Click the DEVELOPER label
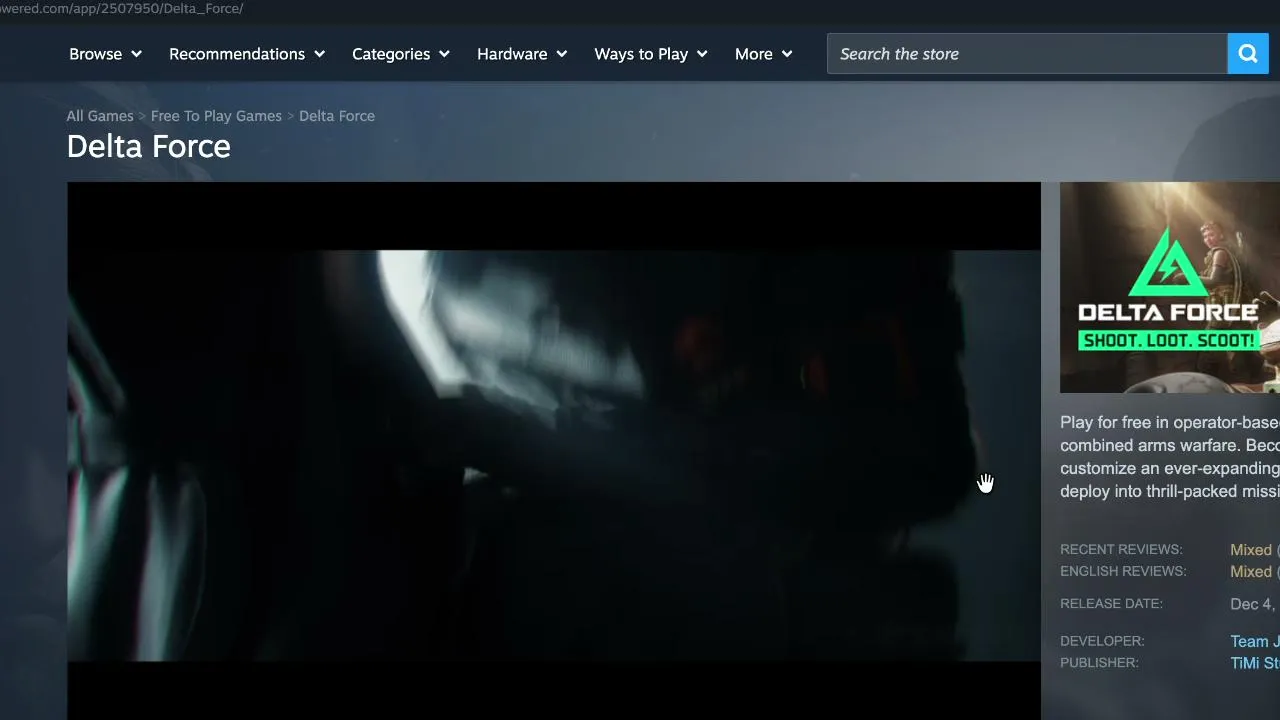This screenshot has height=720, width=1280. pos(1102,641)
